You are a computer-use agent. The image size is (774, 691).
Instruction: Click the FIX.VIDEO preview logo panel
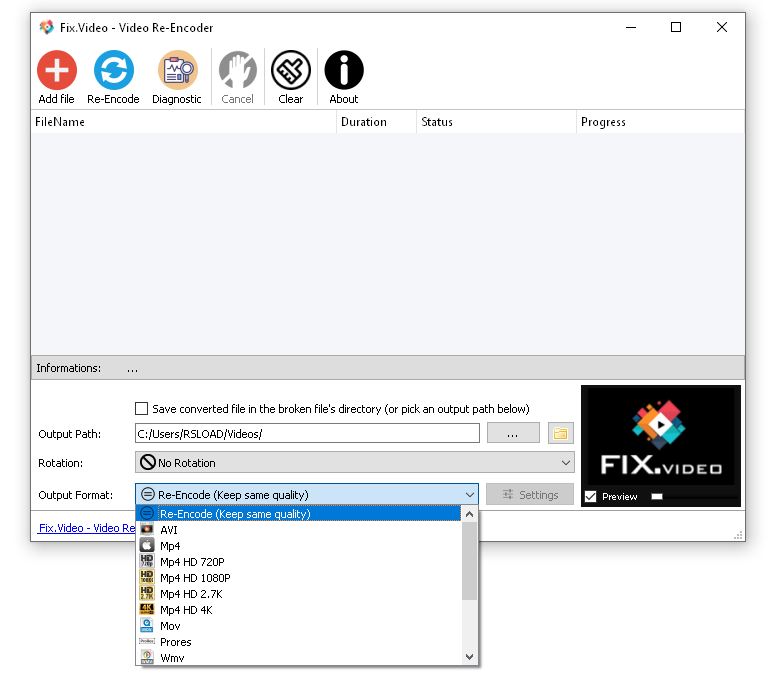click(660, 437)
